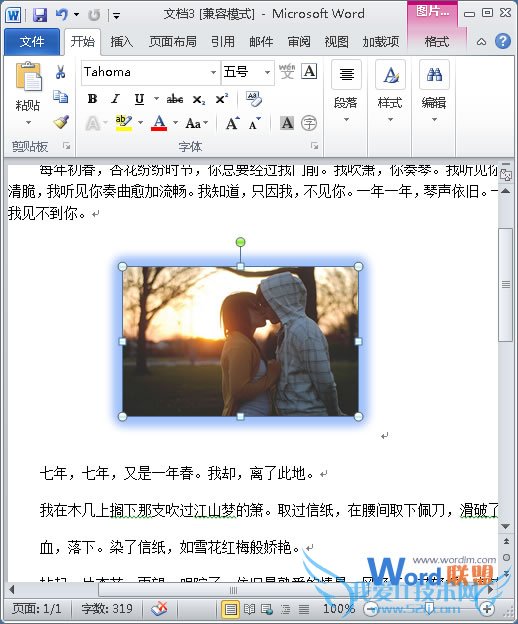Switch to the 插入 tab
518x624 pixels.
click(121, 41)
